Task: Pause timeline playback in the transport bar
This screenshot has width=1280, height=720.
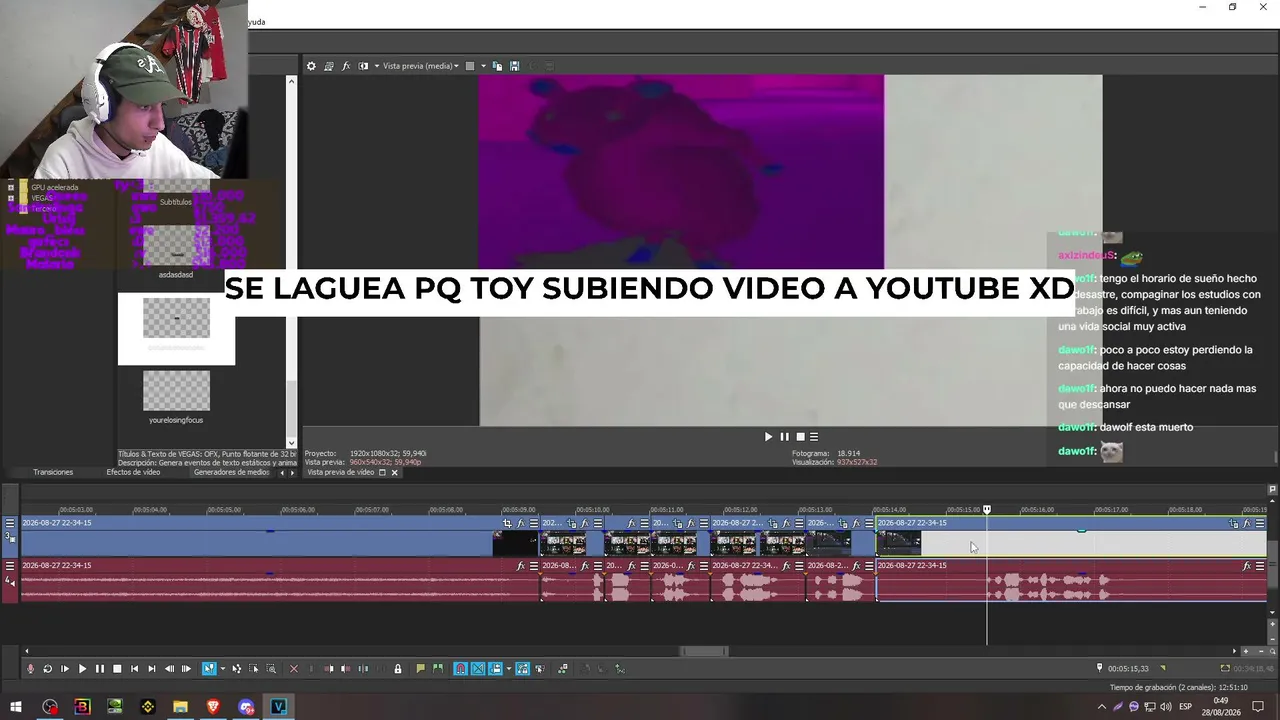Action: pyautogui.click(x=99, y=669)
